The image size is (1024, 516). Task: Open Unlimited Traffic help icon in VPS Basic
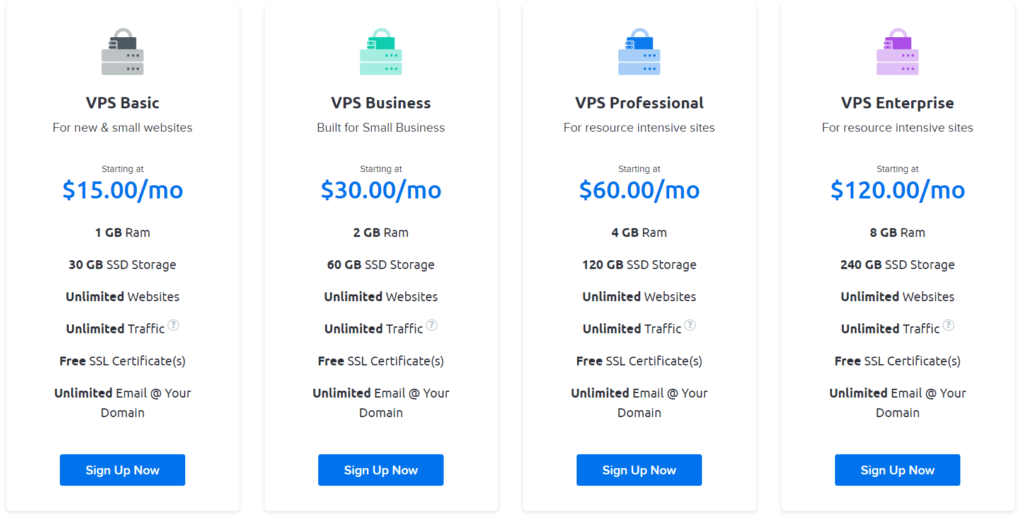click(173, 325)
